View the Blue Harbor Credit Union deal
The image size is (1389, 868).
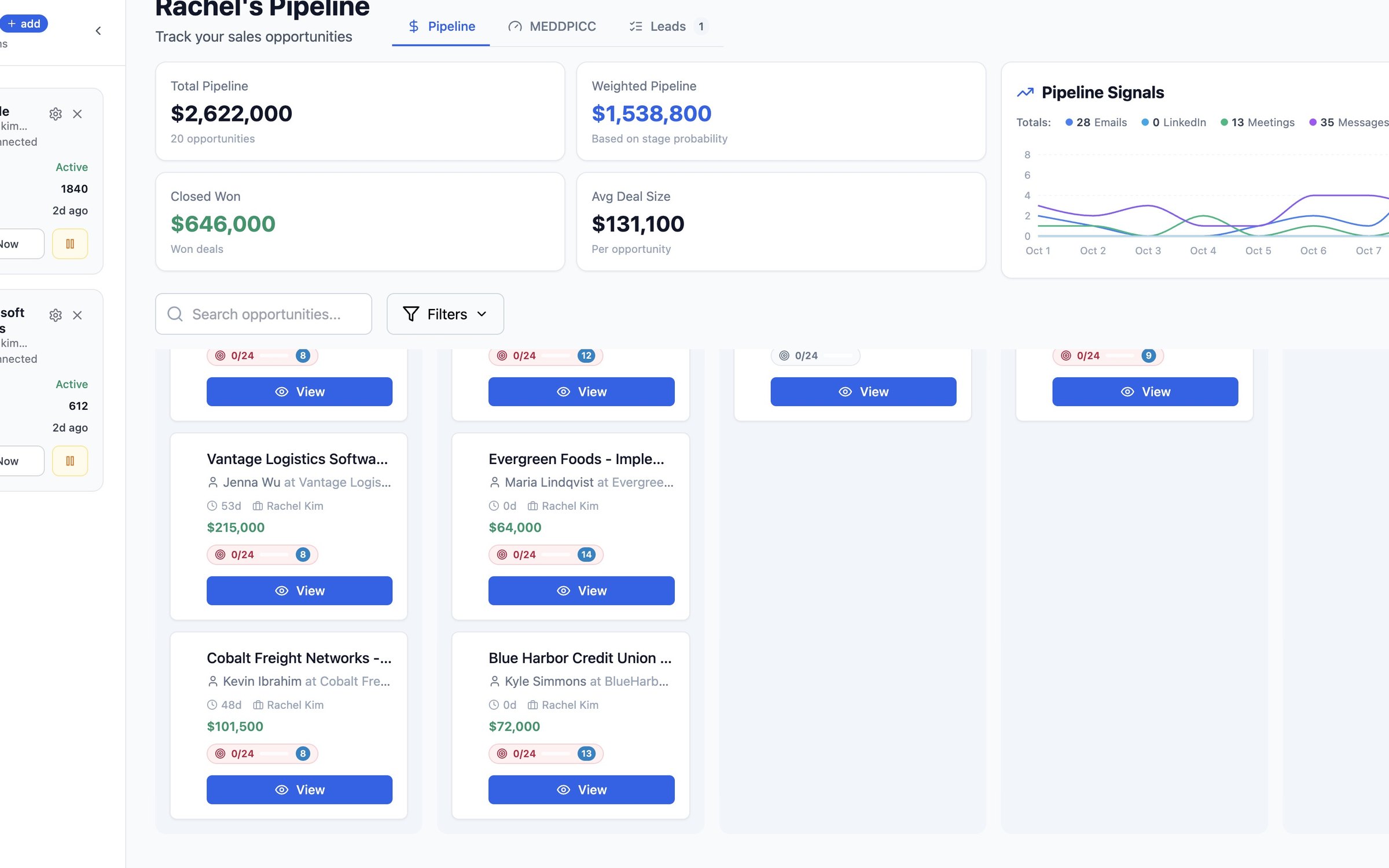click(x=581, y=790)
